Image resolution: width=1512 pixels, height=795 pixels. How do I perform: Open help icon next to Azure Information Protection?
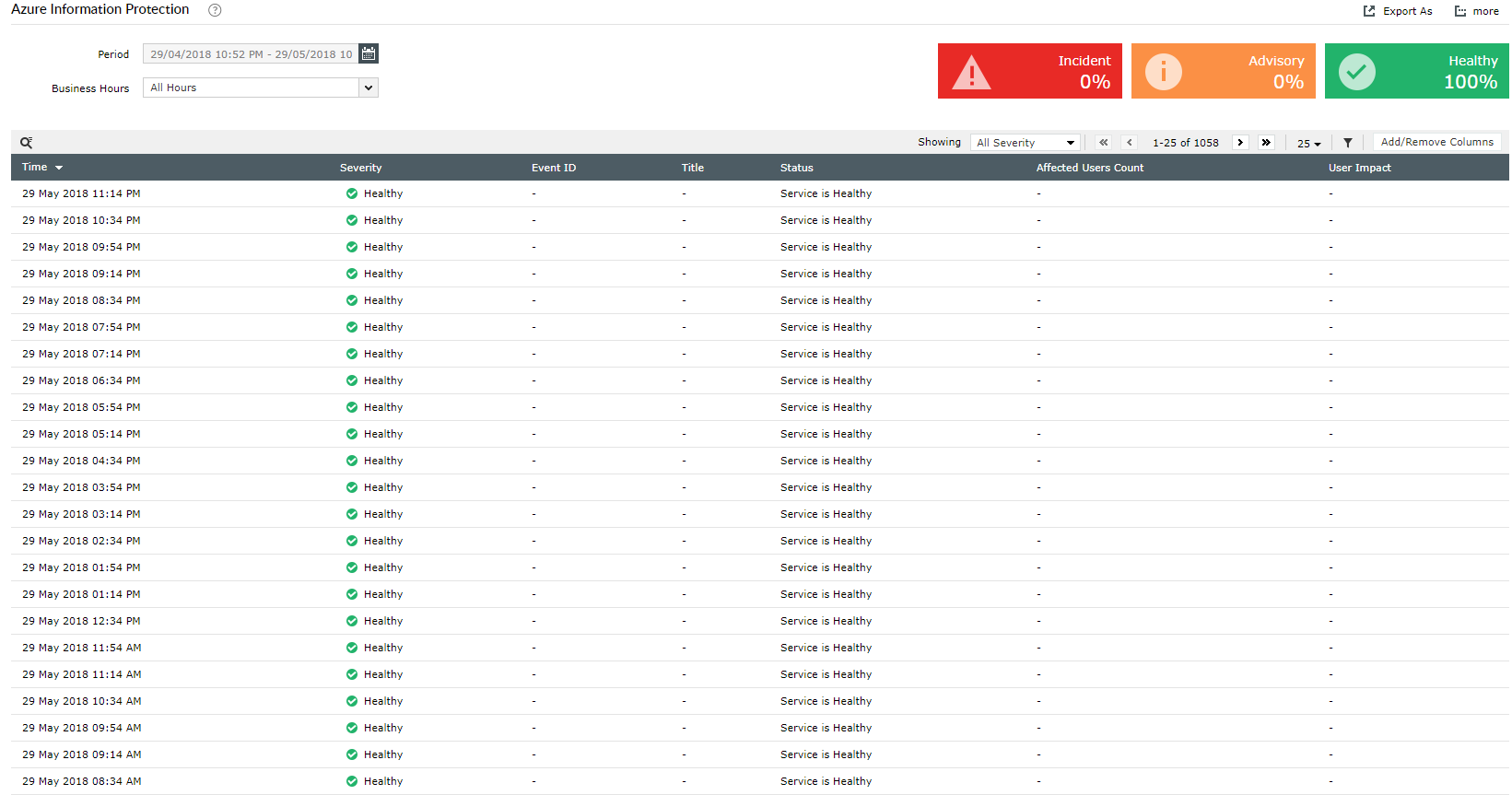(x=215, y=10)
